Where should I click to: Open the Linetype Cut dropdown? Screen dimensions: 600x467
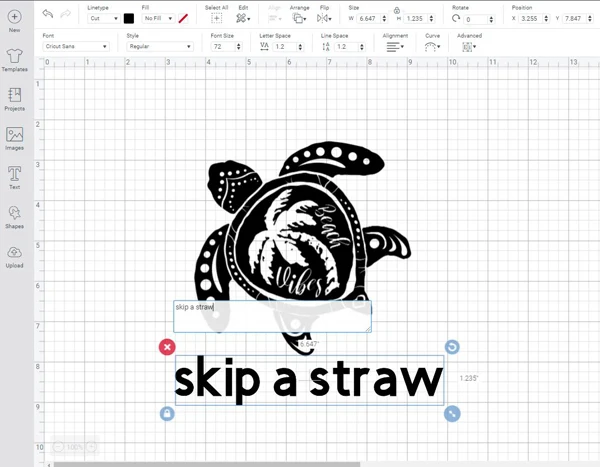point(104,18)
